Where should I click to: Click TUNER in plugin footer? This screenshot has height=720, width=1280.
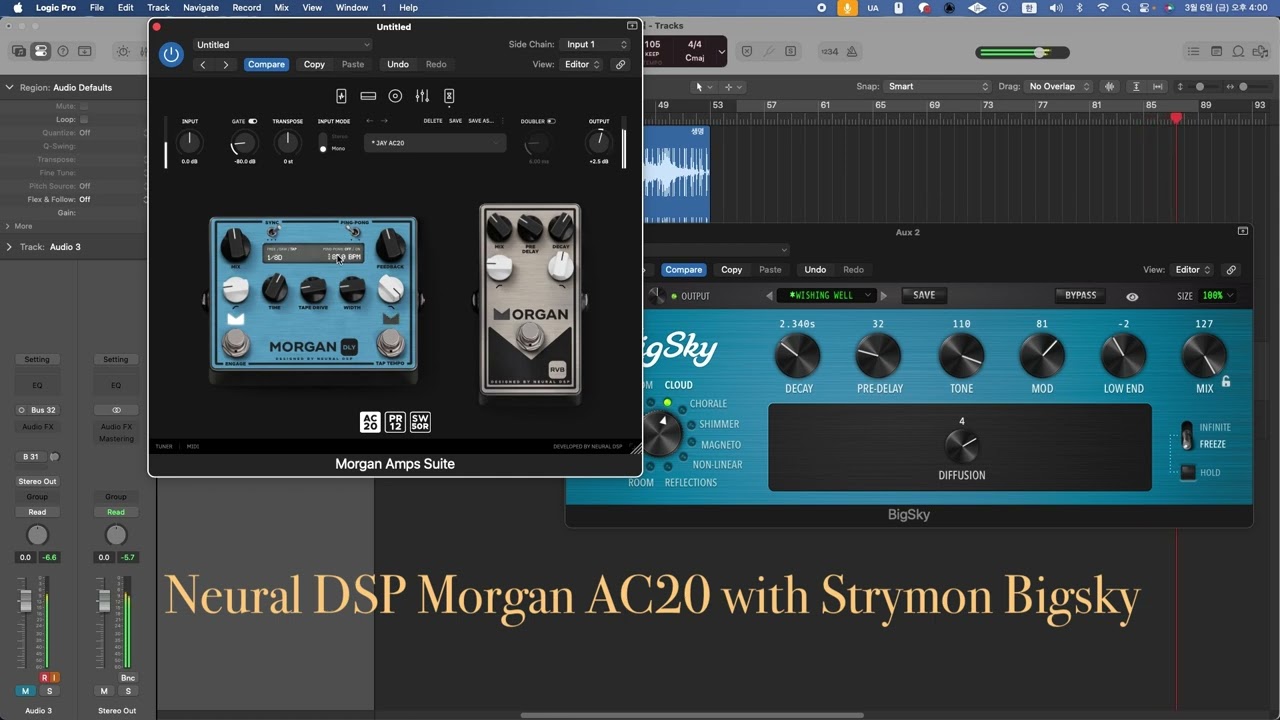[163, 446]
